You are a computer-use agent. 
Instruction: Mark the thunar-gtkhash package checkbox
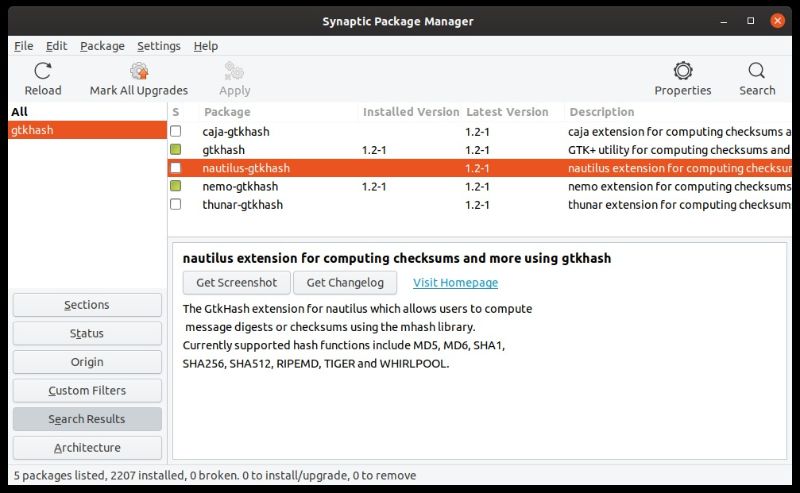176,204
